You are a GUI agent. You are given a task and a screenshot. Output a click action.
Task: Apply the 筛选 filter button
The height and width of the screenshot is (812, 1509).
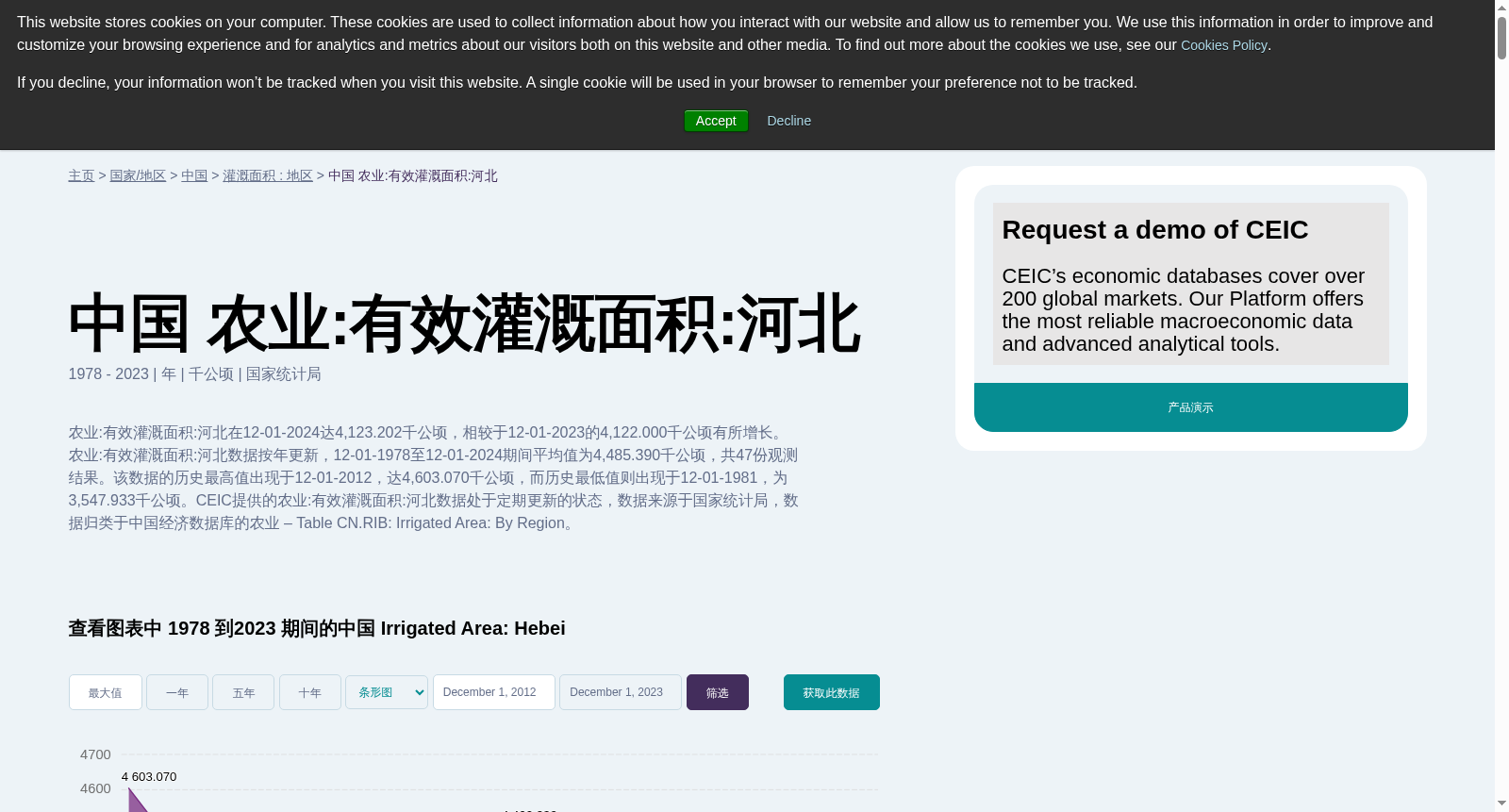tap(718, 692)
